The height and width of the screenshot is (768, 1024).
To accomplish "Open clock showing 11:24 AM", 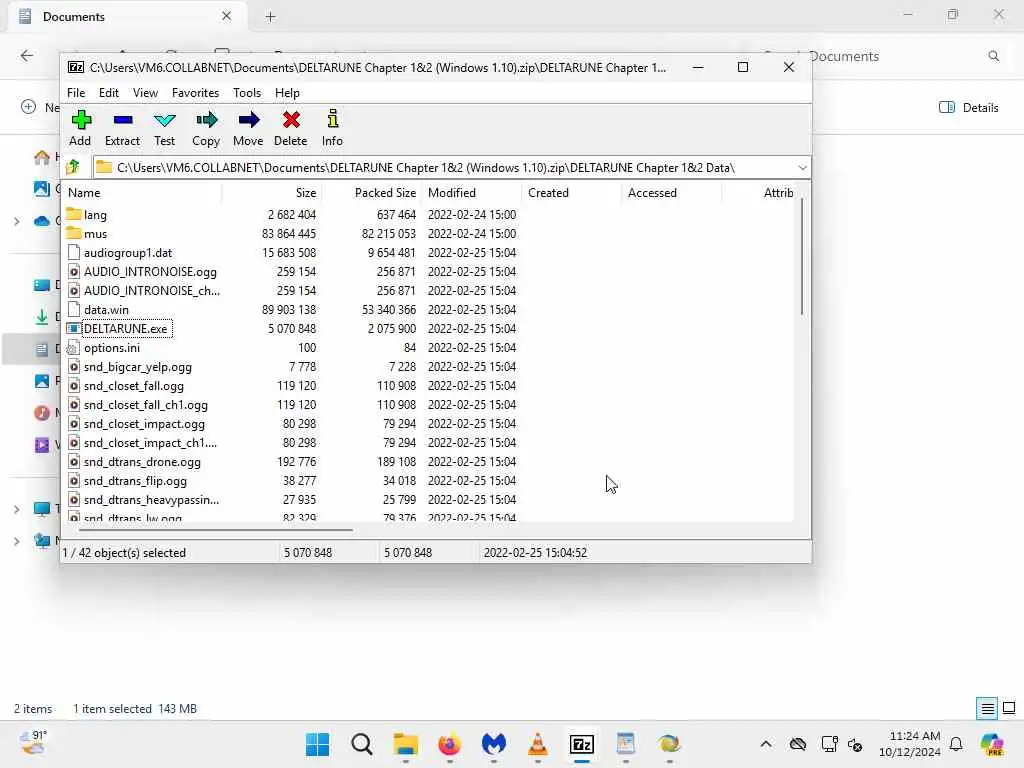I will pos(910,744).
